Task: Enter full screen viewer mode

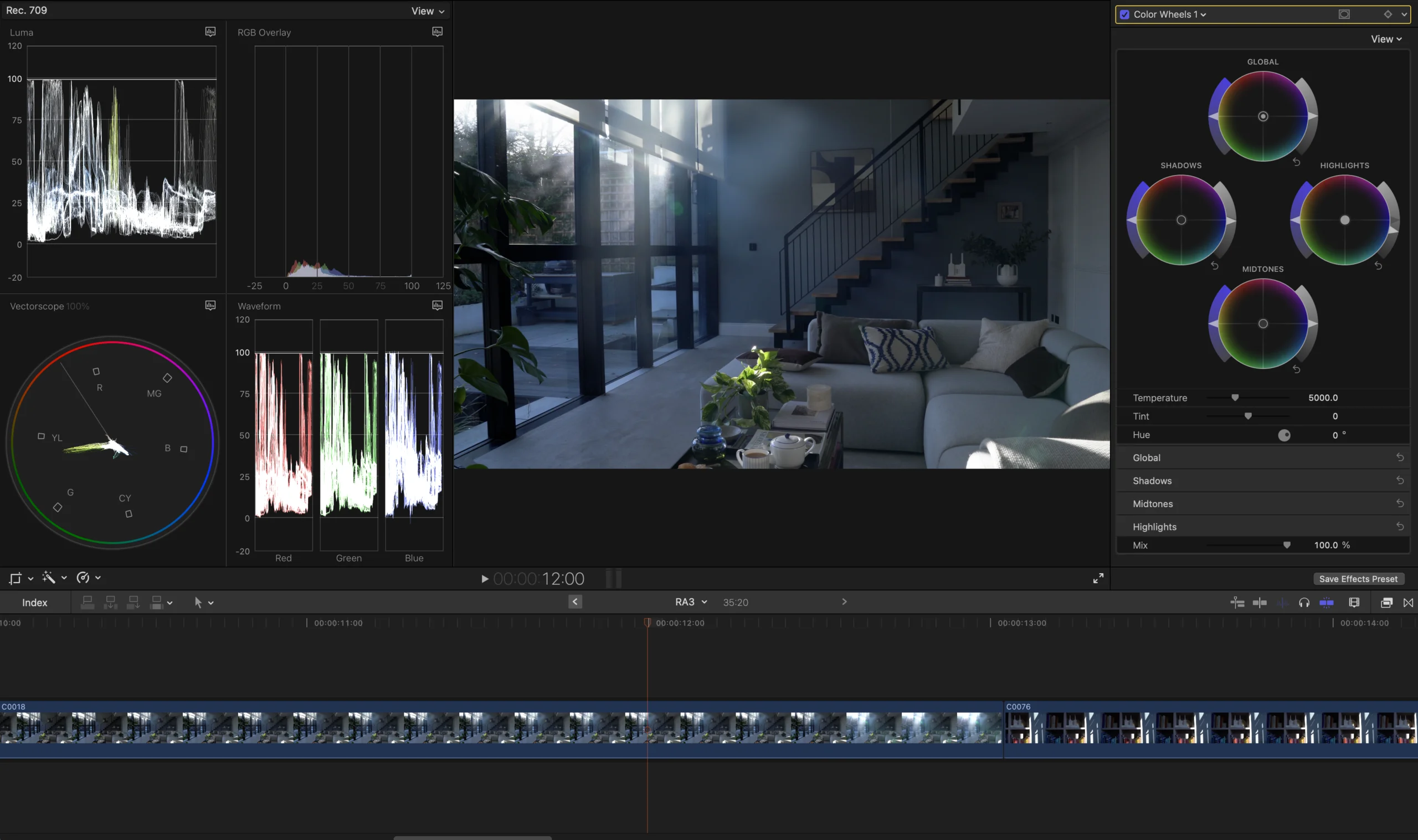Action: pyautogui.click(x=1098, y=578)
